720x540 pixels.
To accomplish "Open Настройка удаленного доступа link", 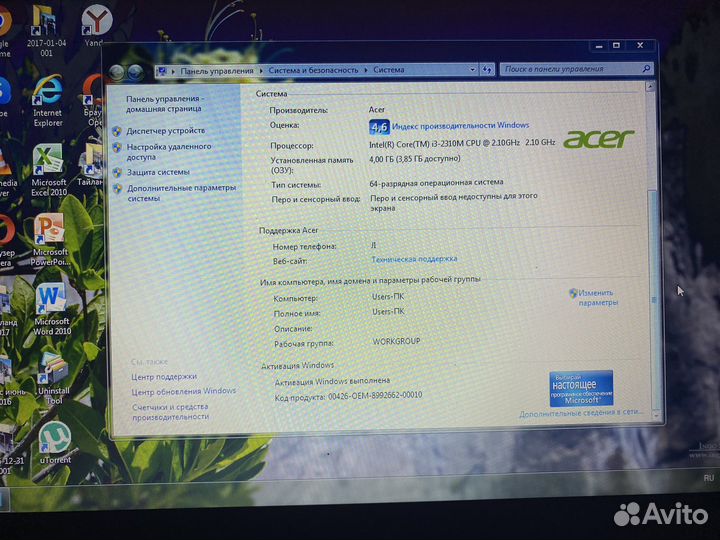I will click(x=169, y=152).
